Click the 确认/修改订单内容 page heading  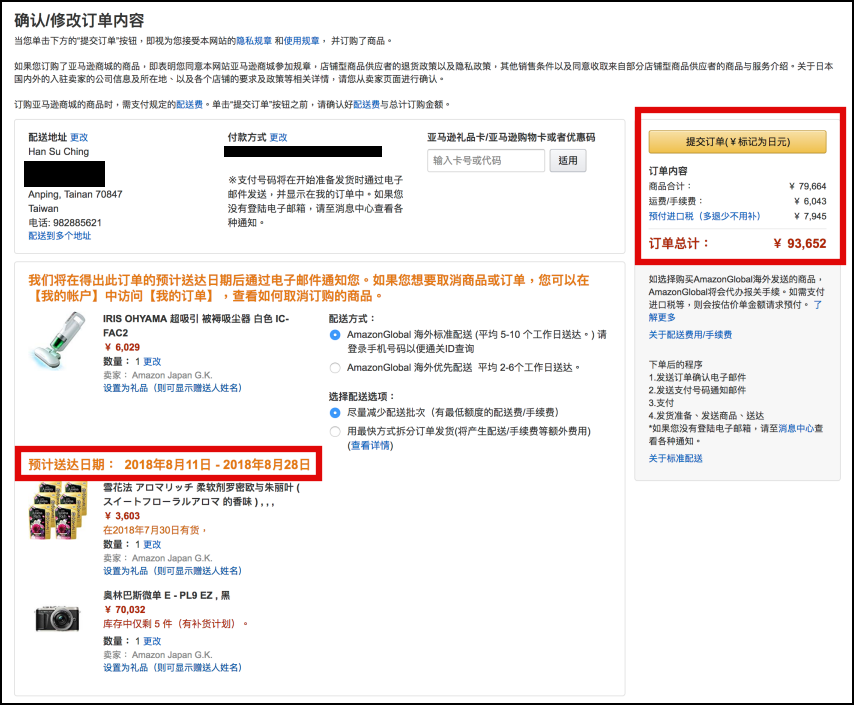(79, 20)
